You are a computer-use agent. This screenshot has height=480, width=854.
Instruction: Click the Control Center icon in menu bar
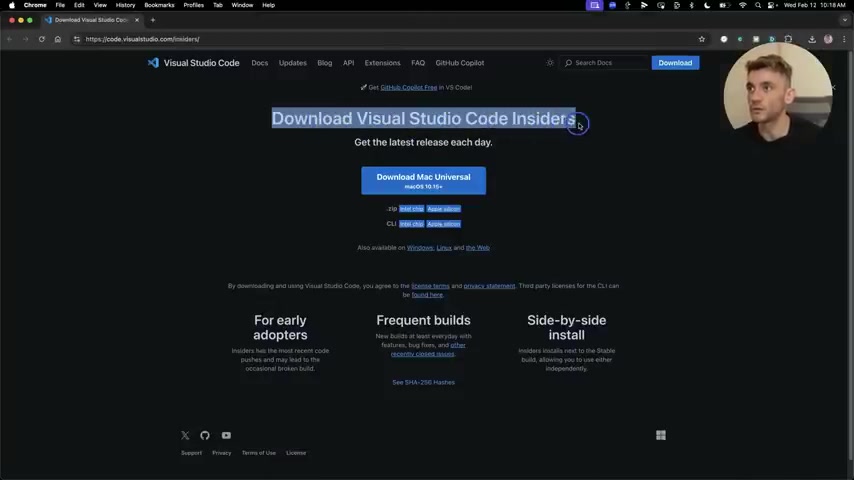click(772, 5)
